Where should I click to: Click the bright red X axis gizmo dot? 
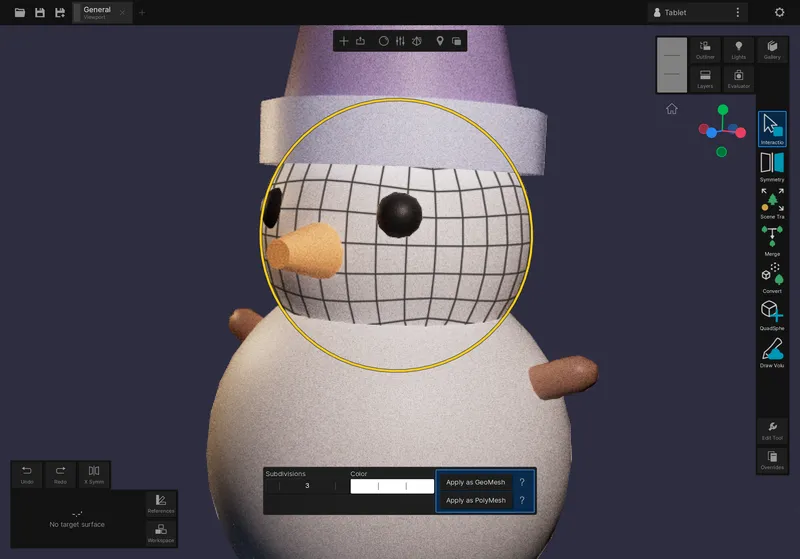(741, 133)
